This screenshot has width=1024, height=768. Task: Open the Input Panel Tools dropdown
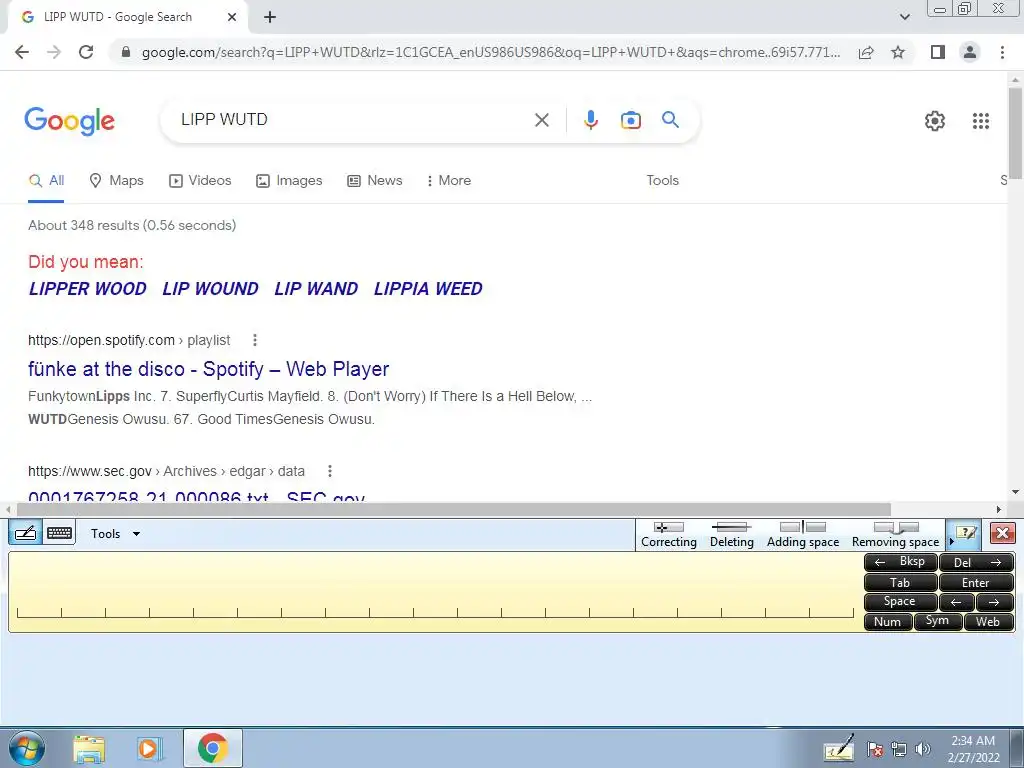tap(116, 534)
